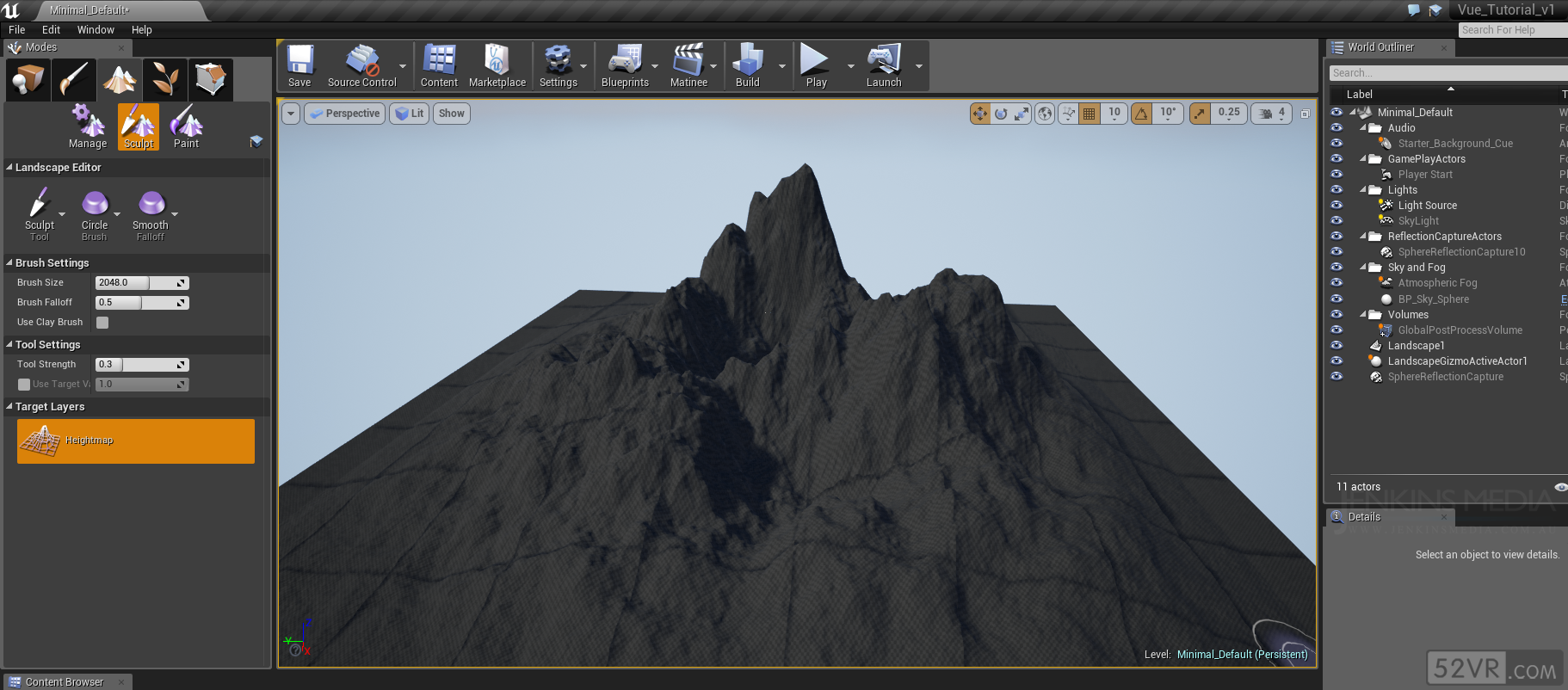Image resolution: width=1568 pixels, height=690 pixels.
Task: Open the Window menu
Action: click(96, 29)
